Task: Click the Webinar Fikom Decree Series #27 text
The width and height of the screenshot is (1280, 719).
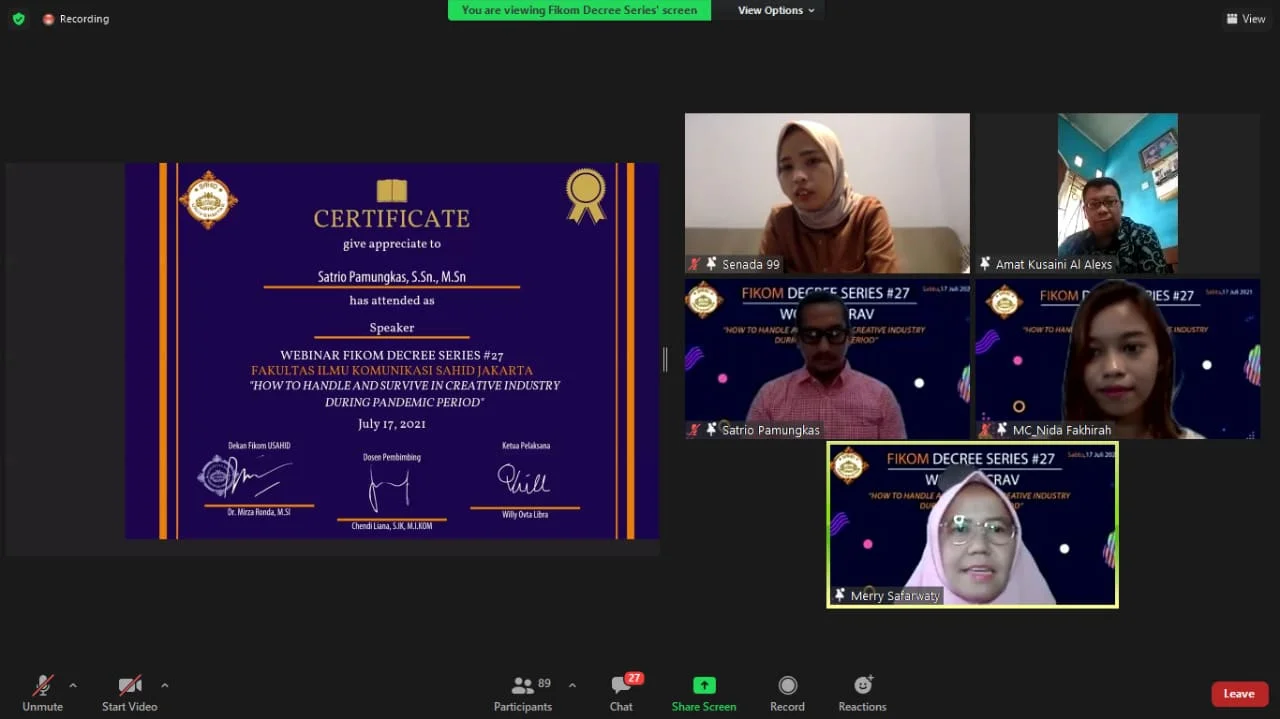Action: tap(392, 355)
